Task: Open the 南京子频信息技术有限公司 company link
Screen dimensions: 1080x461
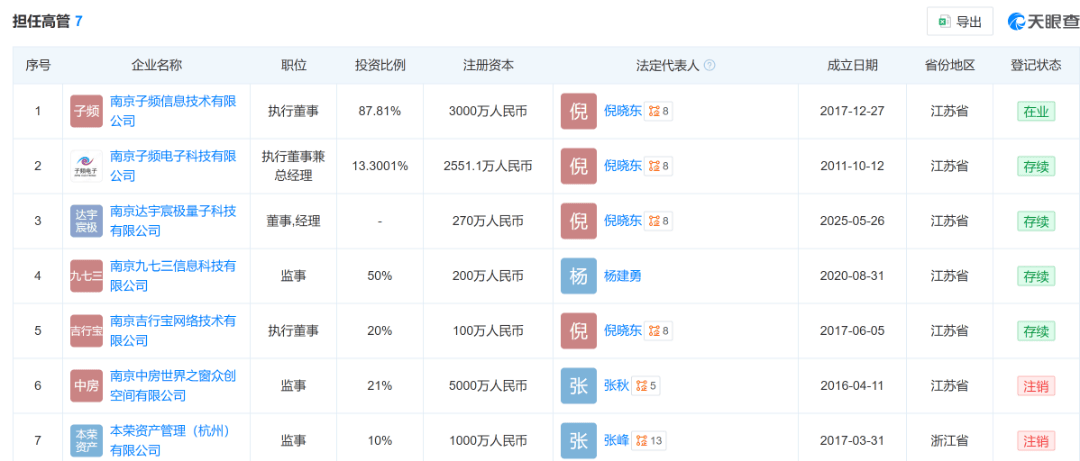Action: pyautogui.click(x=173, y=111)
